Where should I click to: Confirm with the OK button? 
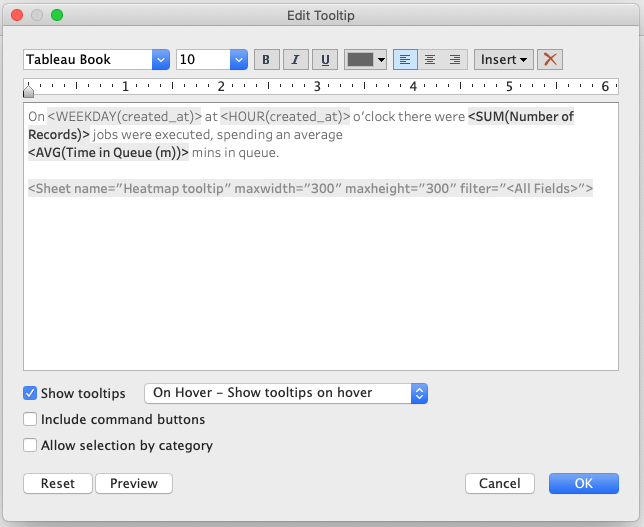[583, 483]
